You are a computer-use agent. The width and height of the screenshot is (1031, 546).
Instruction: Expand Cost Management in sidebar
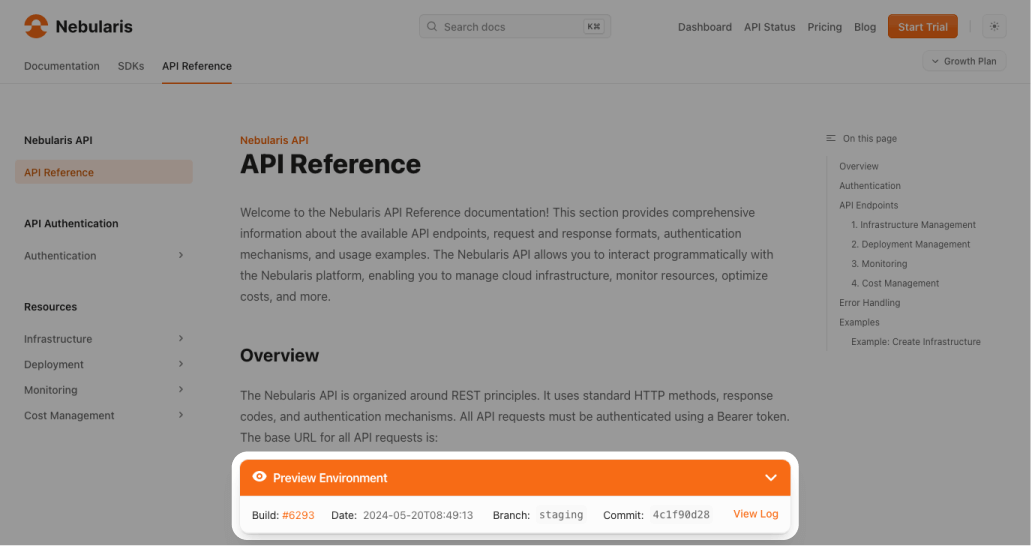click(x=181, y=415)
